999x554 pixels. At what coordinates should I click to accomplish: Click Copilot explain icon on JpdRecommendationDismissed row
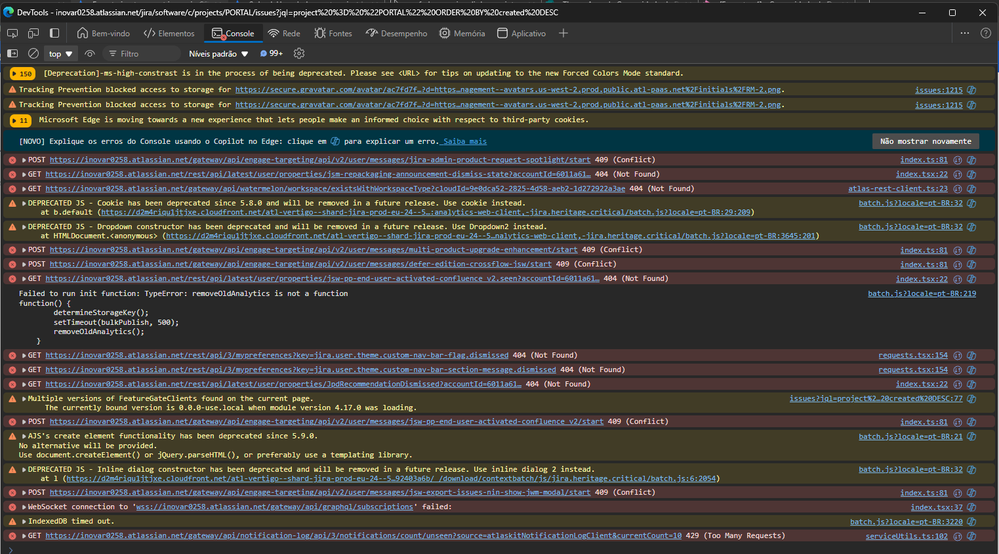972,384
